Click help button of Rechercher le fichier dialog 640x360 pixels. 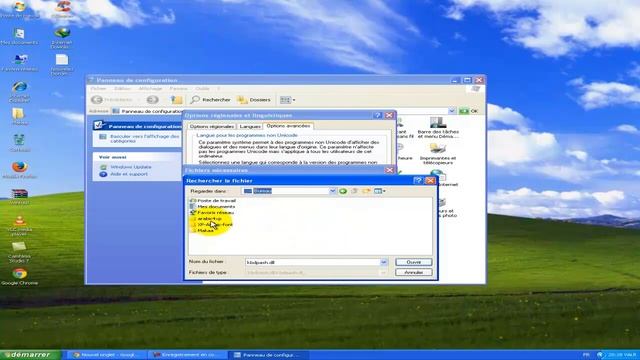click(x=418, y=180)
